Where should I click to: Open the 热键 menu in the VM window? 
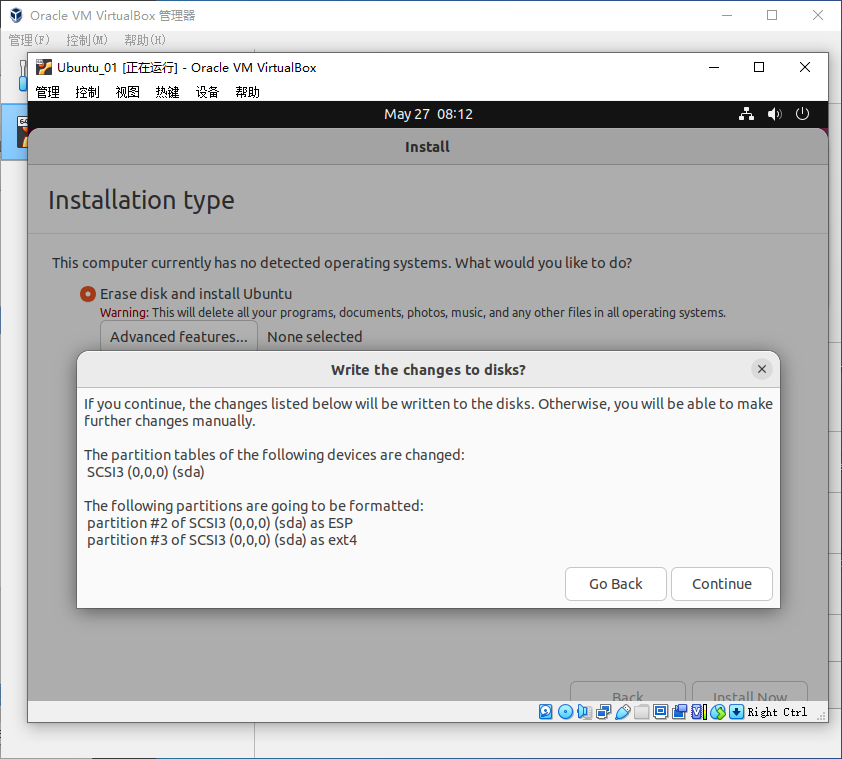pos(167,92)
